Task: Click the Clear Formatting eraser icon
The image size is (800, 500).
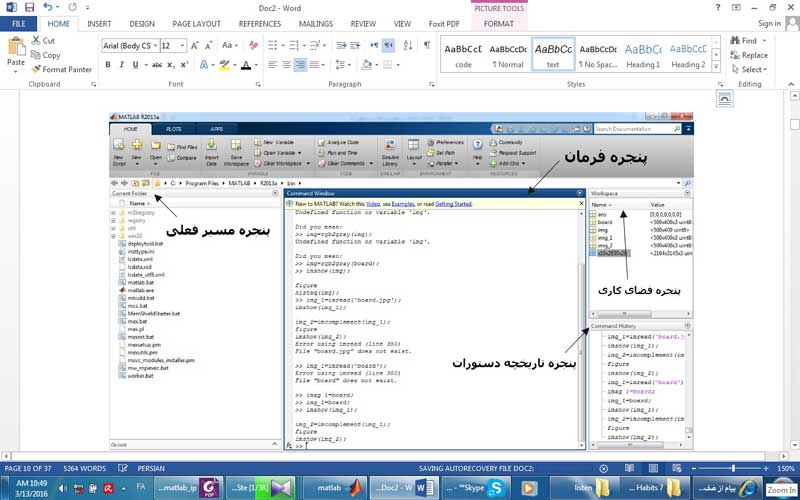Action: pos(254,45)
